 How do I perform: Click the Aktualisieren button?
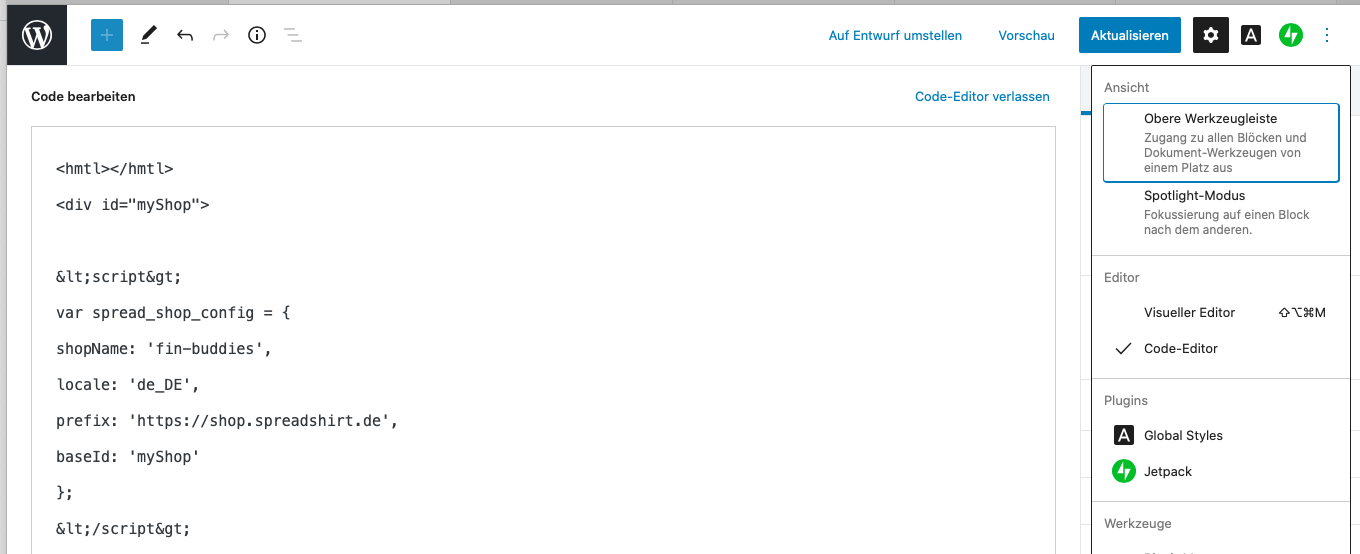tap(1129, 35)
